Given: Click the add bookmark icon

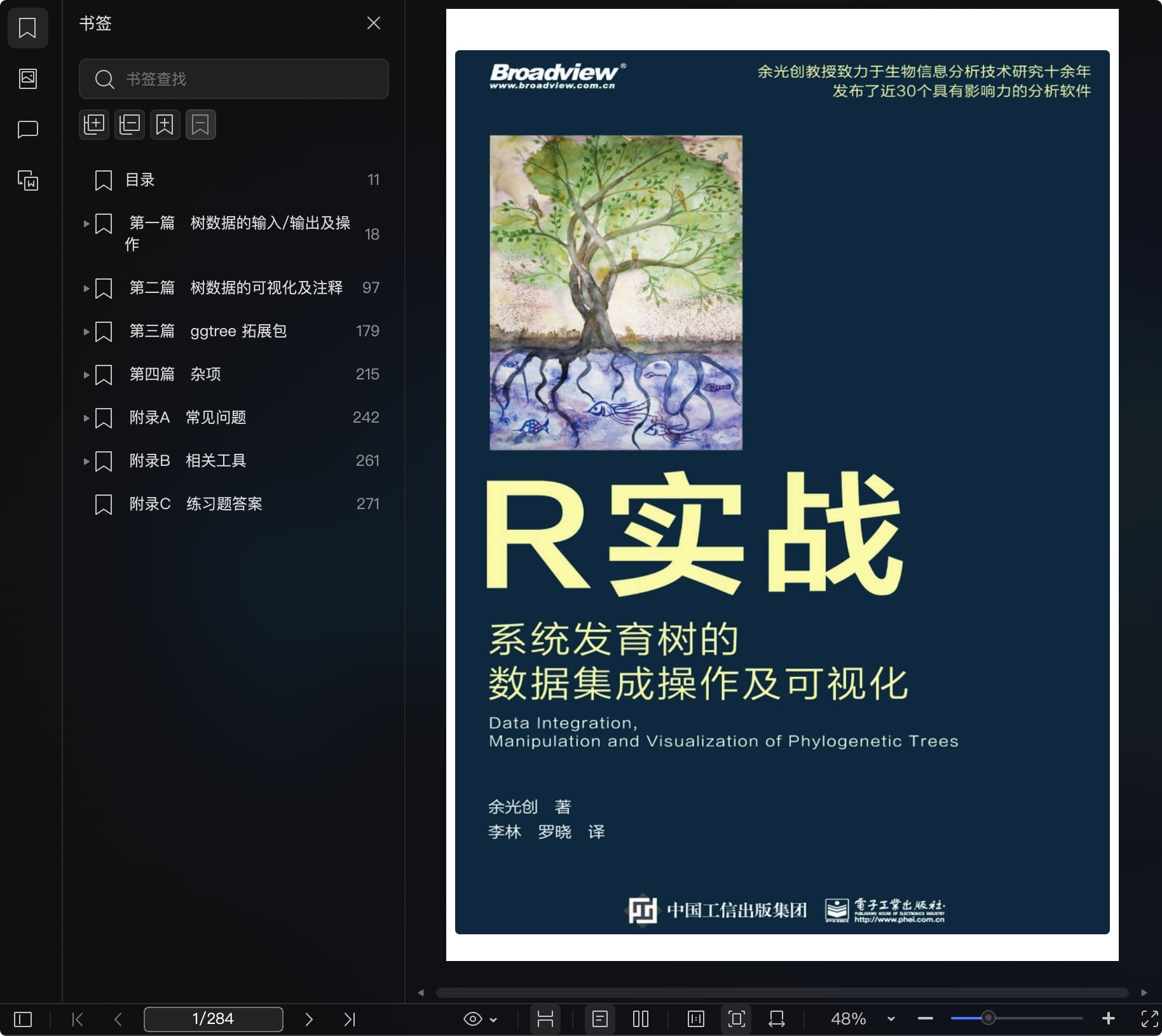Looking at the screenshot, I should click(165, 124).
